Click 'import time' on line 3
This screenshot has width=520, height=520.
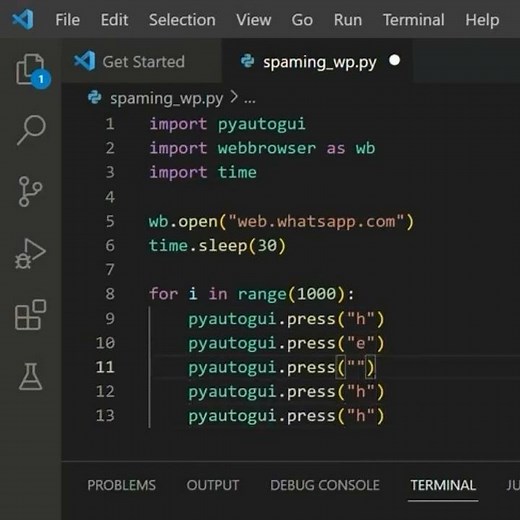click(203, 172)
